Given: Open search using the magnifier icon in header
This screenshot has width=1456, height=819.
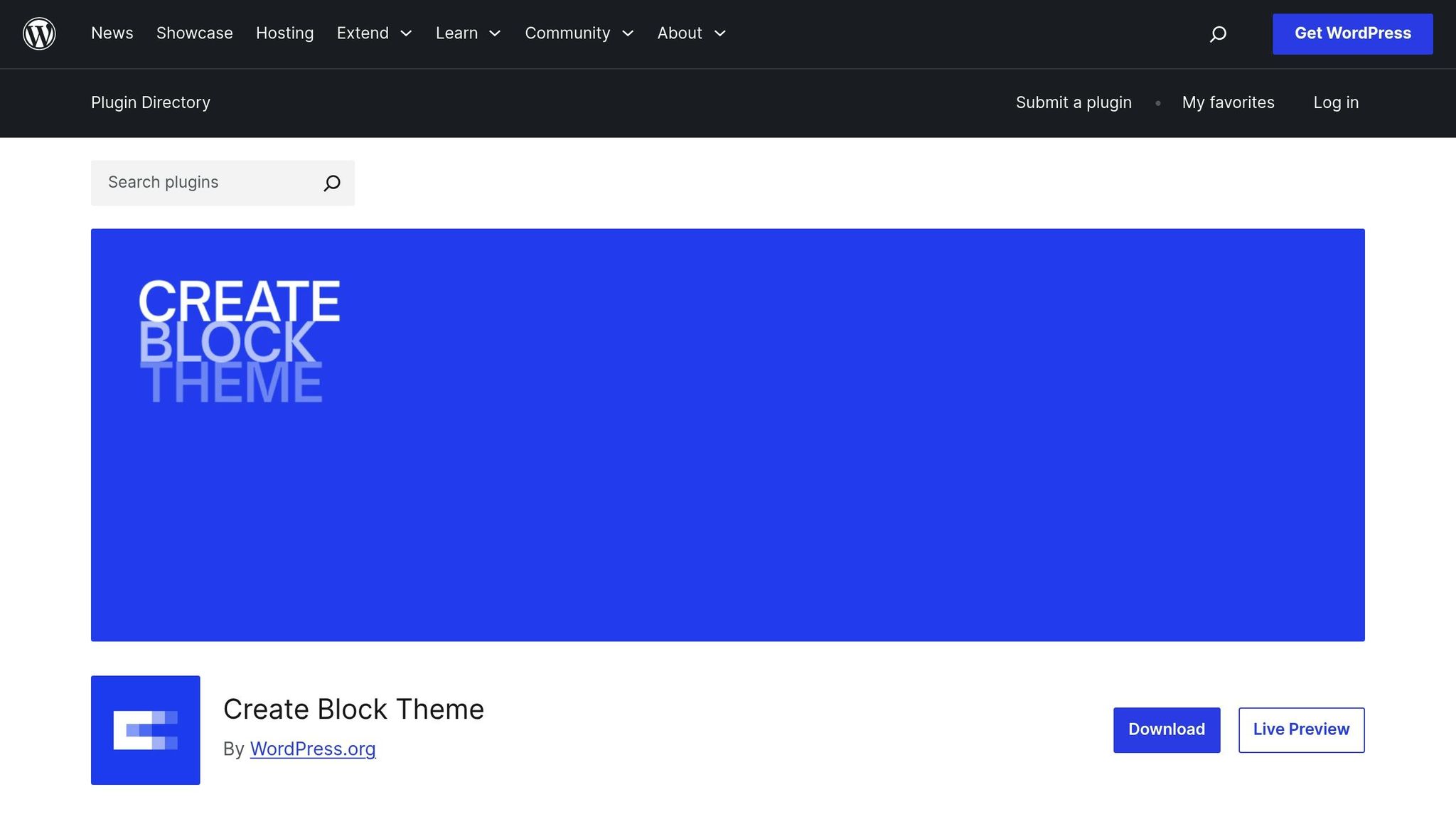Looking at the screenshot, I should click(1218, 33).
